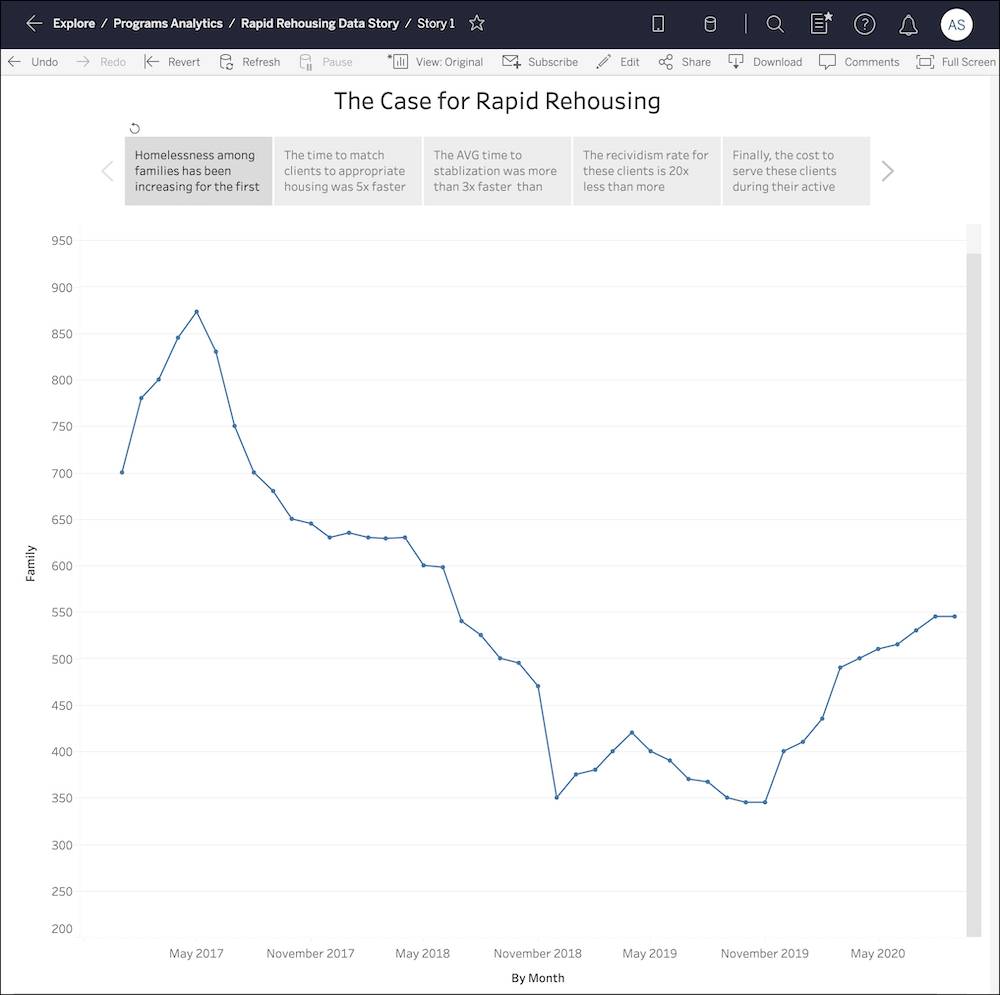
Task: Click the 950 value on the Y axis
Action: click(x=62, y=241)
